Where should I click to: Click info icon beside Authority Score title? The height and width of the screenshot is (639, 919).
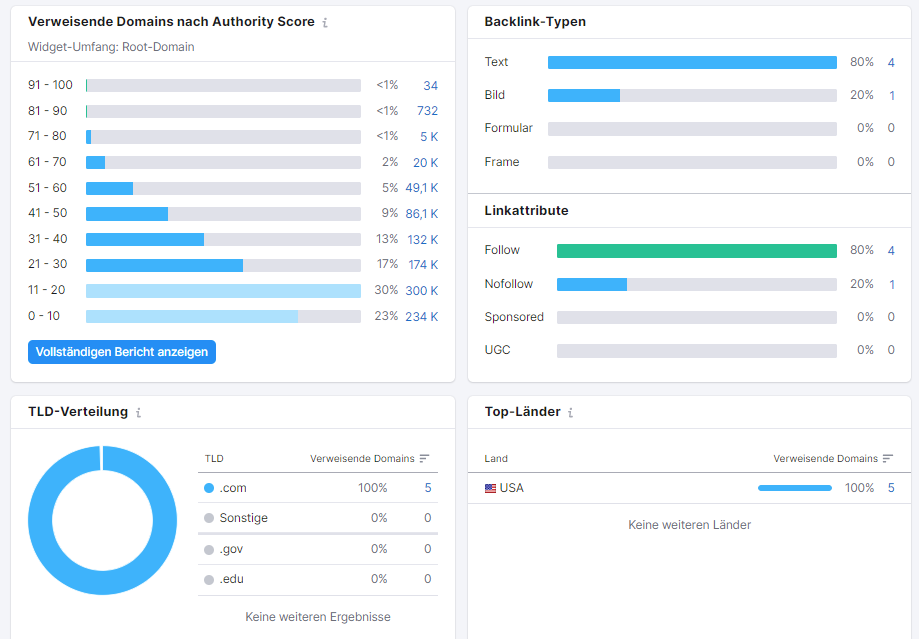(325, 22)
